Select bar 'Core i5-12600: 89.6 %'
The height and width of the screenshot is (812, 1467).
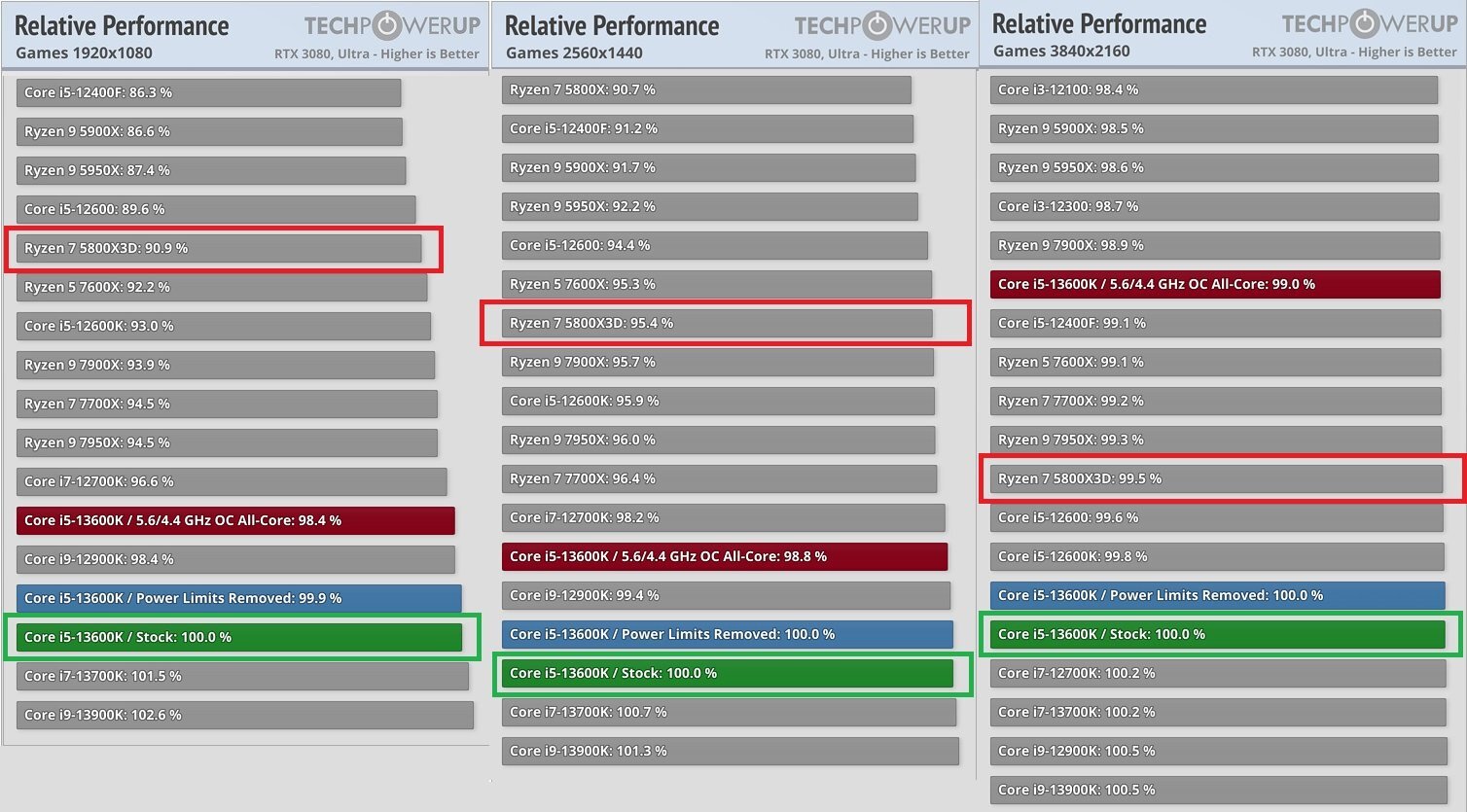pos(216,209)
